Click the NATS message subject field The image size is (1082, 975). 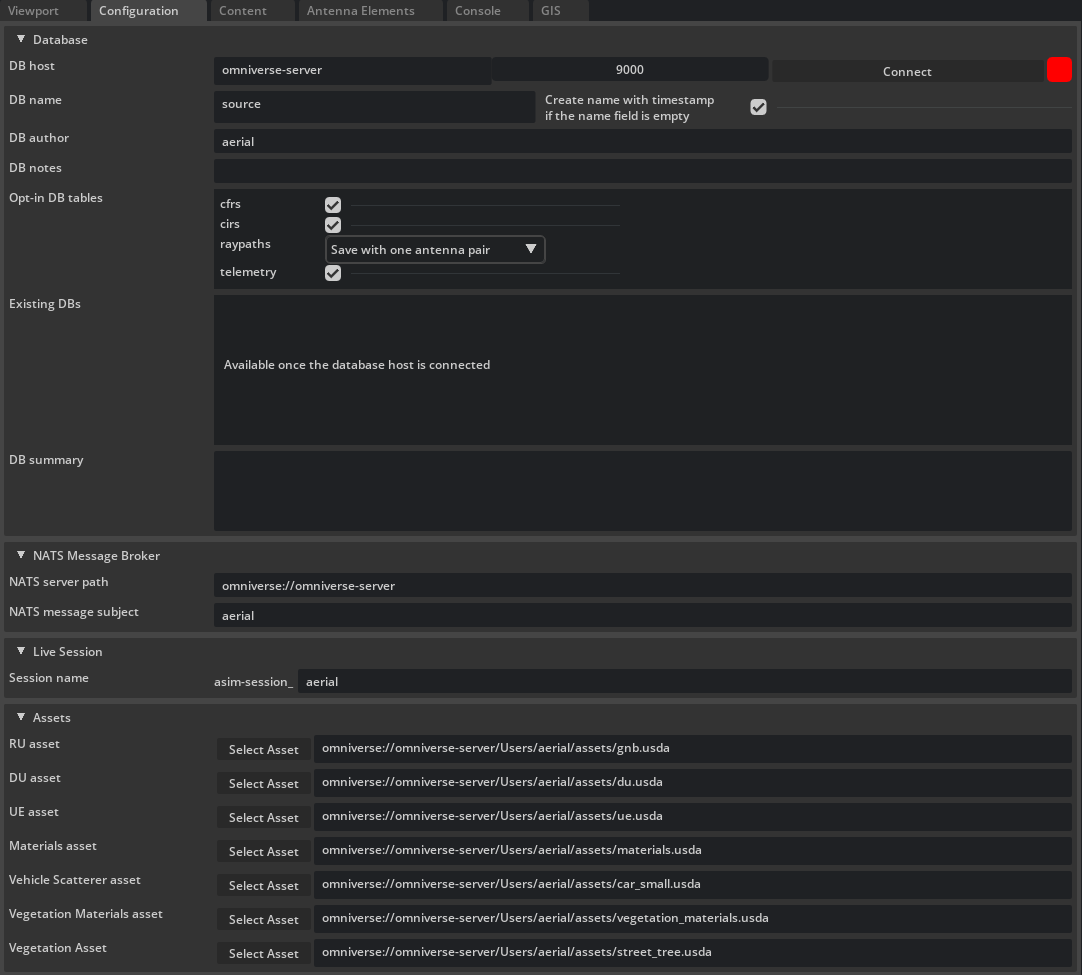(642, 615)
